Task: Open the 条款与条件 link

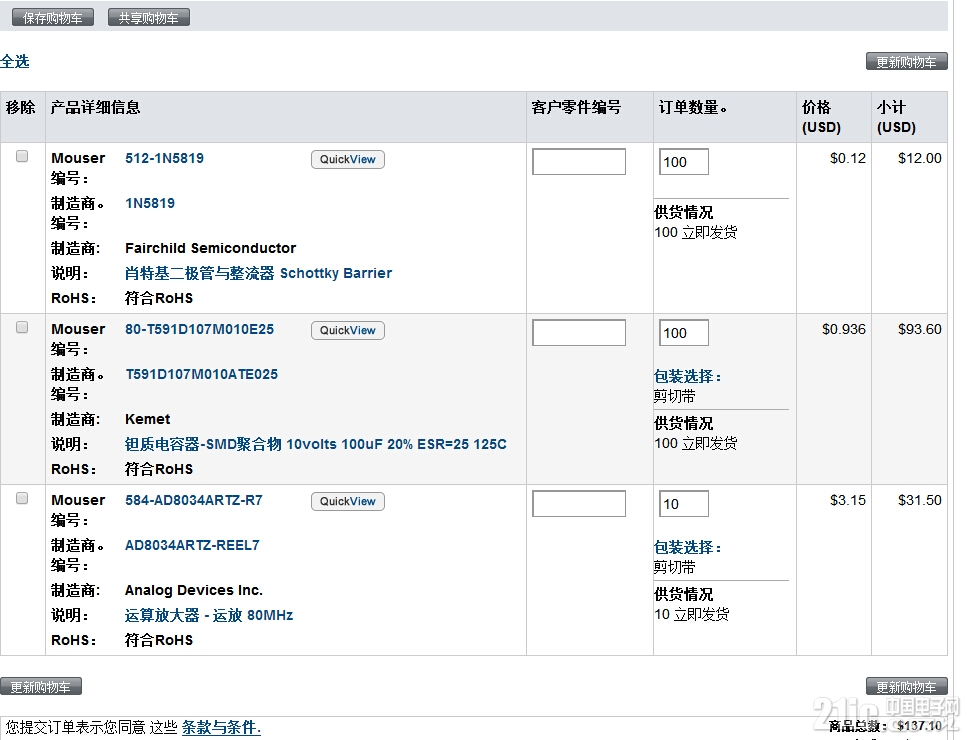Action: pyautogui.click(x=221, y=727)
